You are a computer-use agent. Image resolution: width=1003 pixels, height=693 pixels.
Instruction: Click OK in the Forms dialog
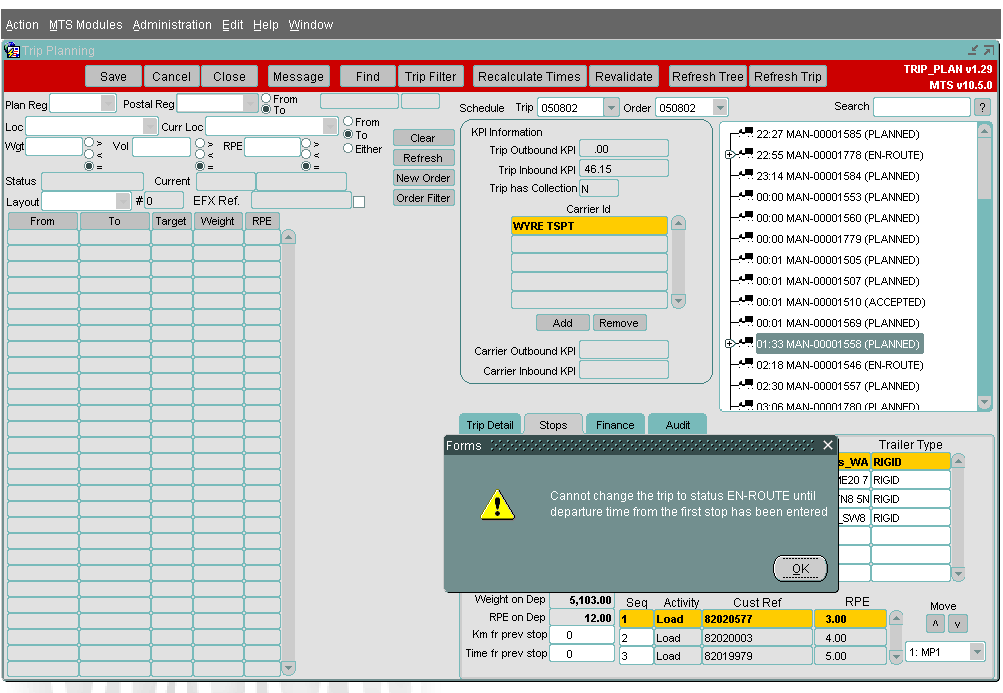pos(800,568)
